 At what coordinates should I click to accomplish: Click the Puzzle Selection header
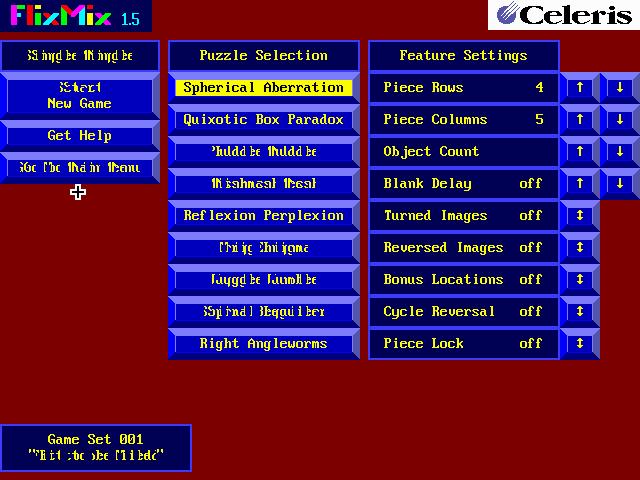pos(264,56)
